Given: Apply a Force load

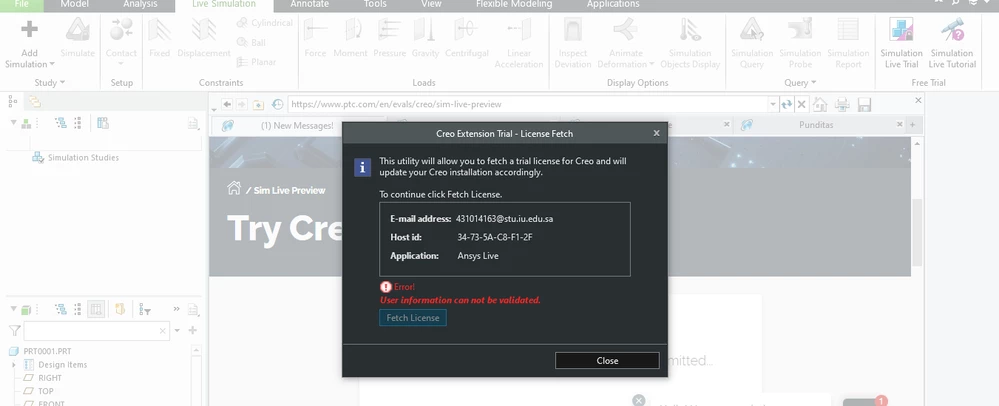Looking at the screenshot, I should [x=315, y=38].
